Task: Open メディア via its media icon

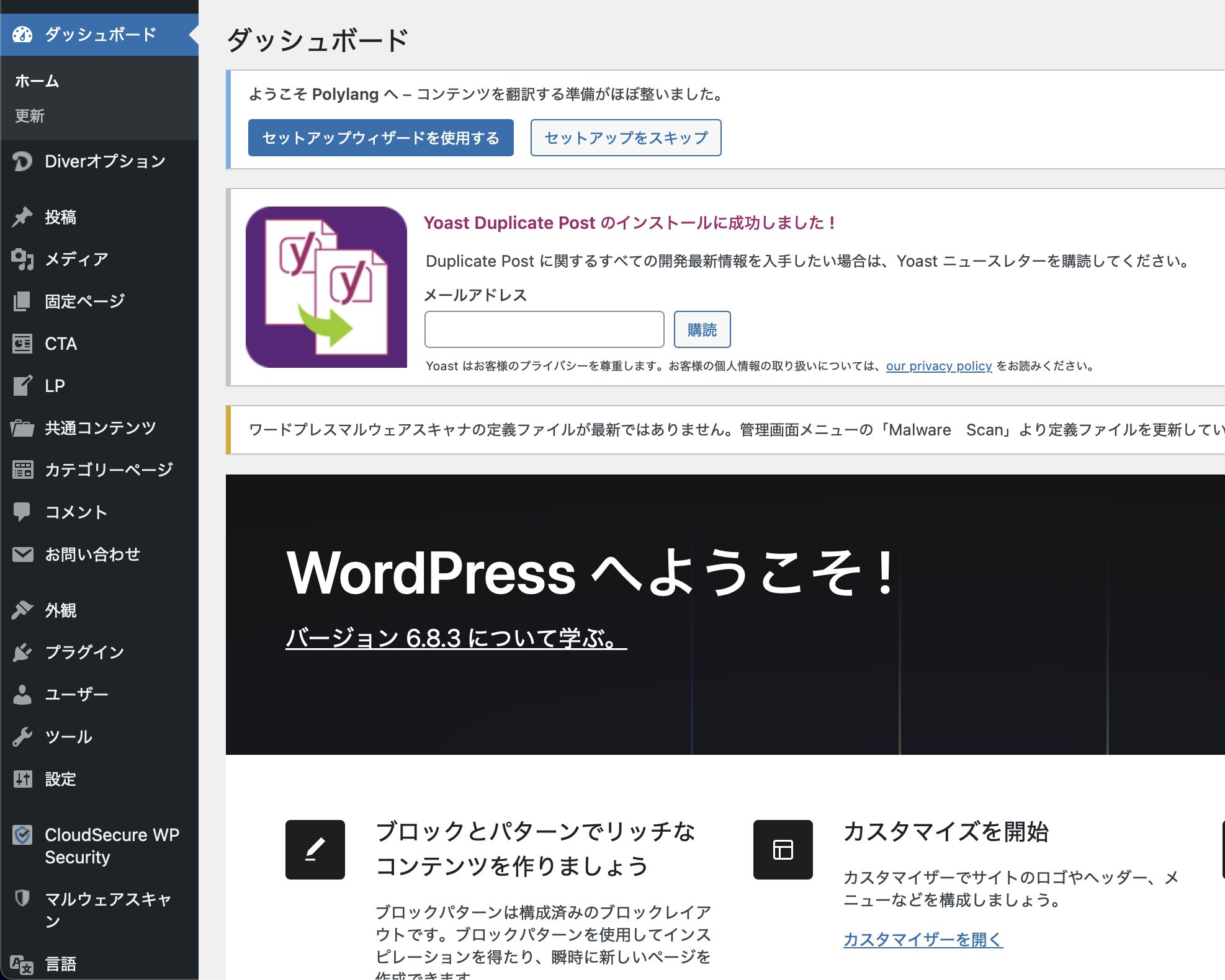Action: coord(22,259)
